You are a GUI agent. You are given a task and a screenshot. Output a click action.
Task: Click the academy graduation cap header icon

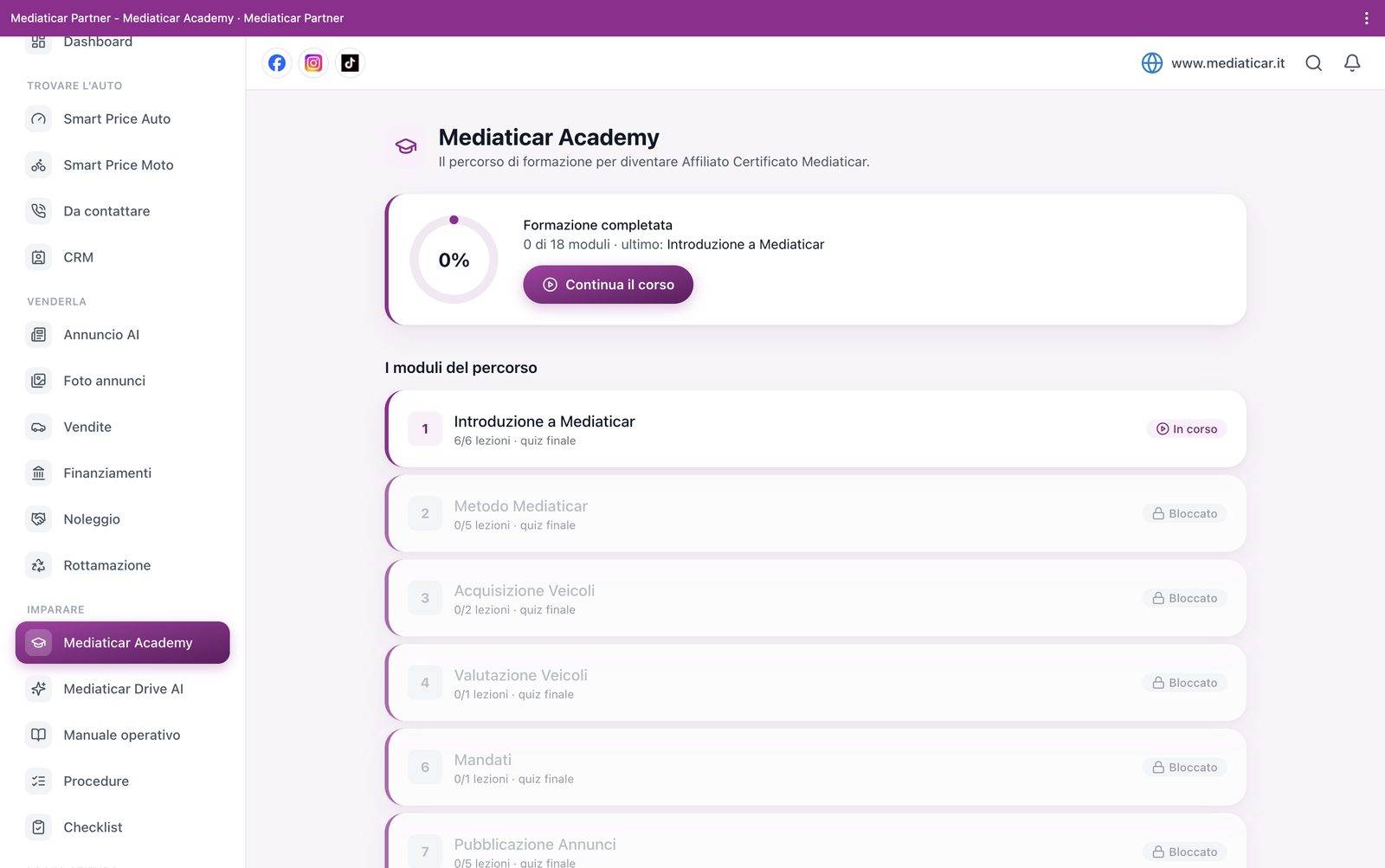tap(406, 146)
